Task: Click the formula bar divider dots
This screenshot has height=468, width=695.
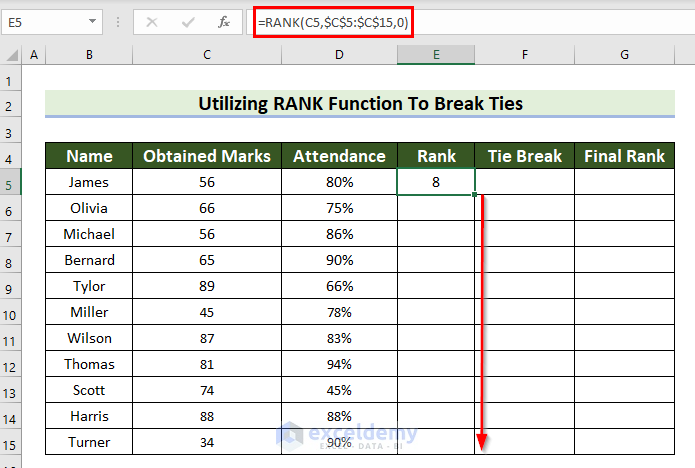Action: click(x=118, y=22)
